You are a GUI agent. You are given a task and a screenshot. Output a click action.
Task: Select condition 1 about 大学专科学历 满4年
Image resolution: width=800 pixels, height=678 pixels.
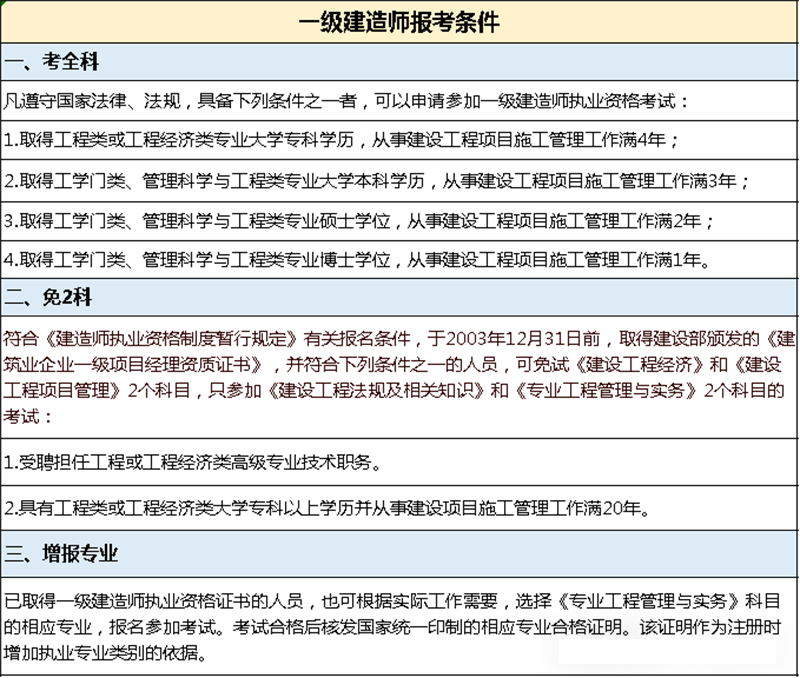click(341, 140)
